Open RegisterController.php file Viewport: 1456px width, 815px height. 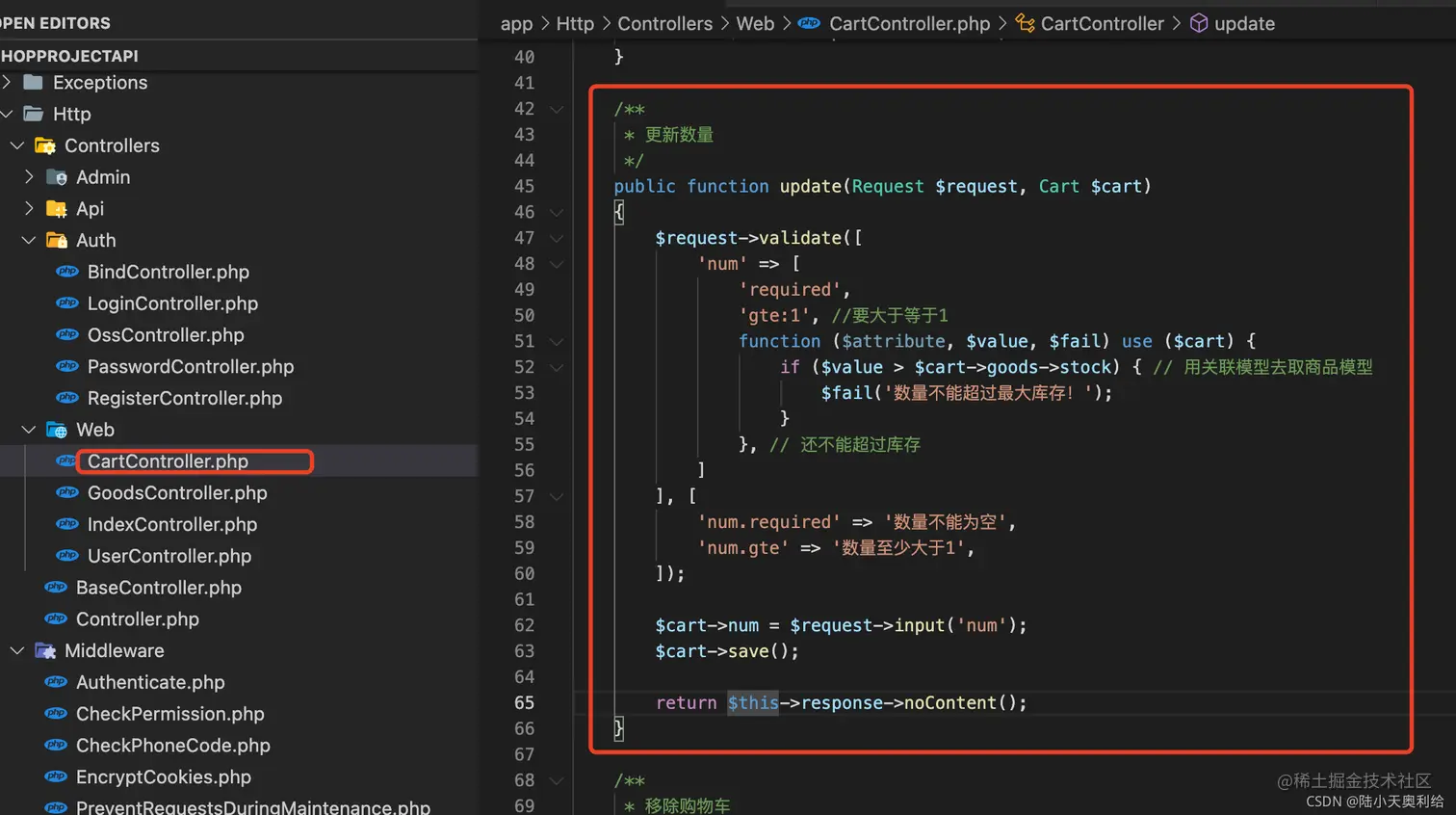pos(185,398)
